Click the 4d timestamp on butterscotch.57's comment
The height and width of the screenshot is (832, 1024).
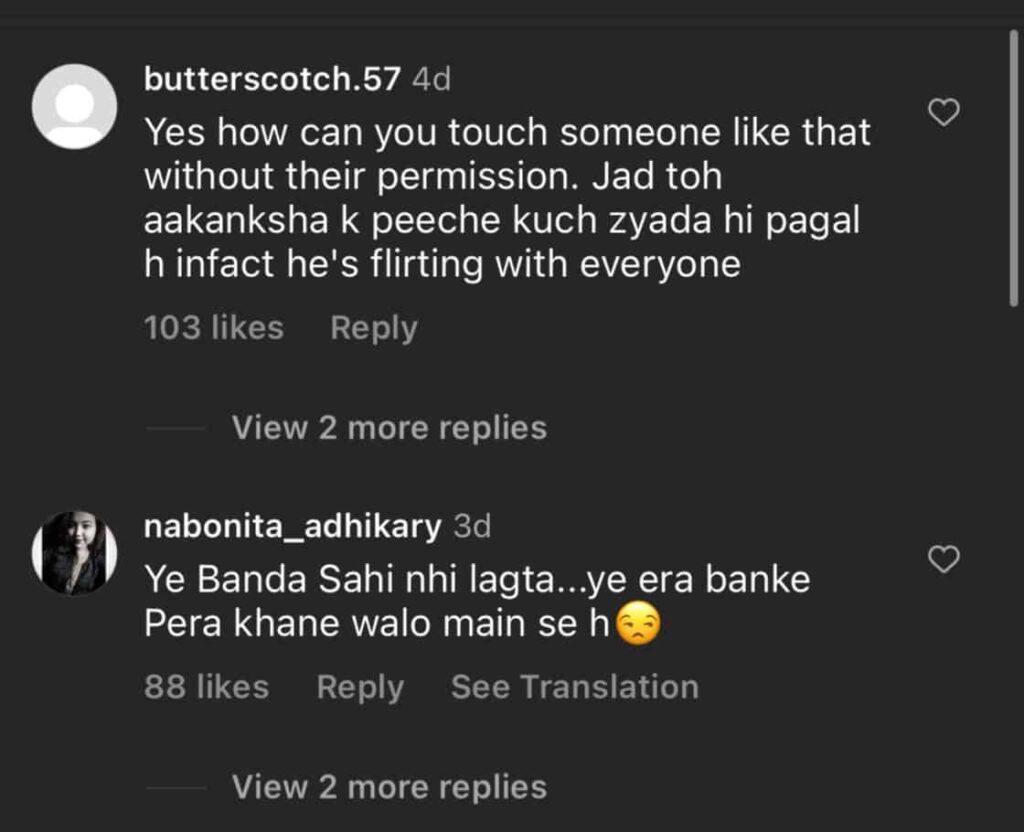coord(432,80)
